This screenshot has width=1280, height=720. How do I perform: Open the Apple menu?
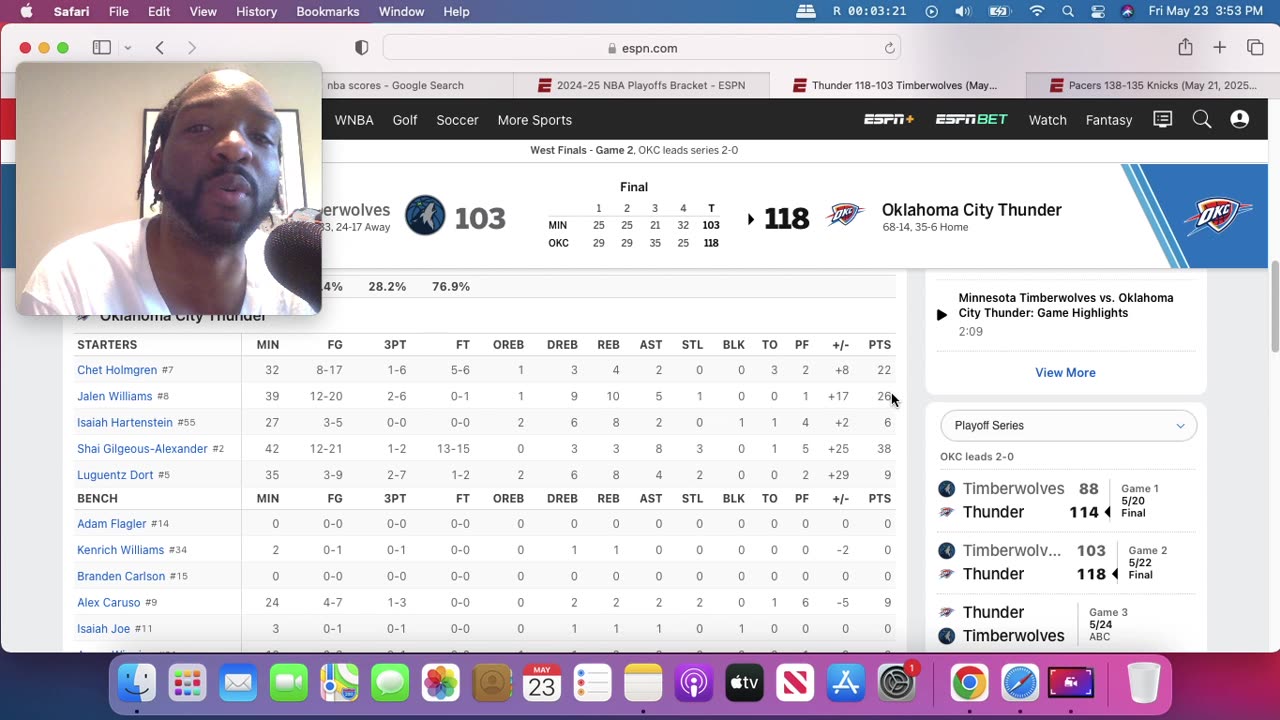coord(26,11)
